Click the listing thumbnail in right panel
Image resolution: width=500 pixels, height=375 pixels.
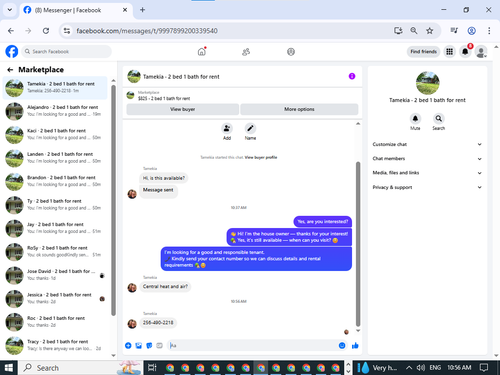[428, 83]
